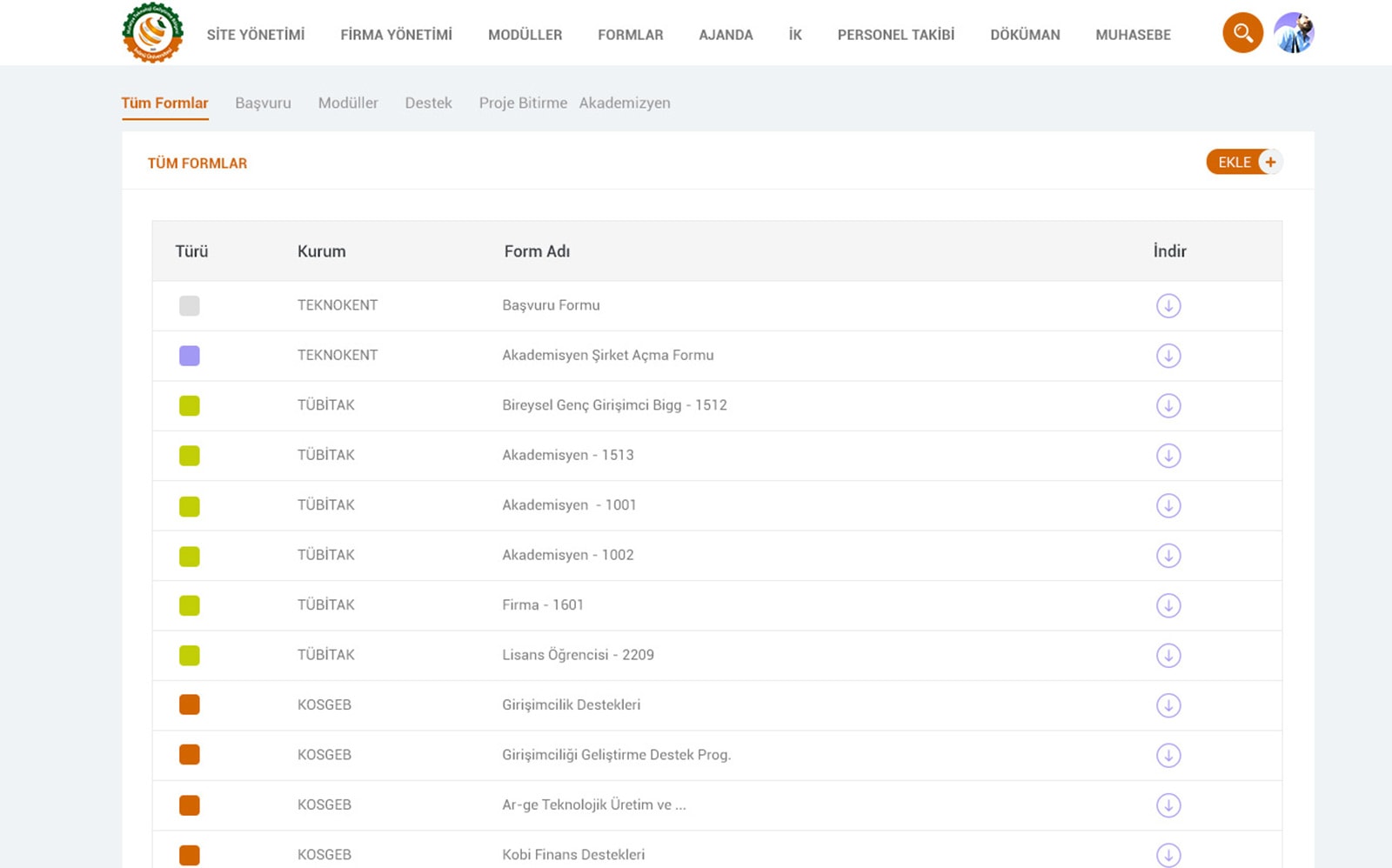
Task: Switch to the Başvuru tab
Action: [263, 103]
